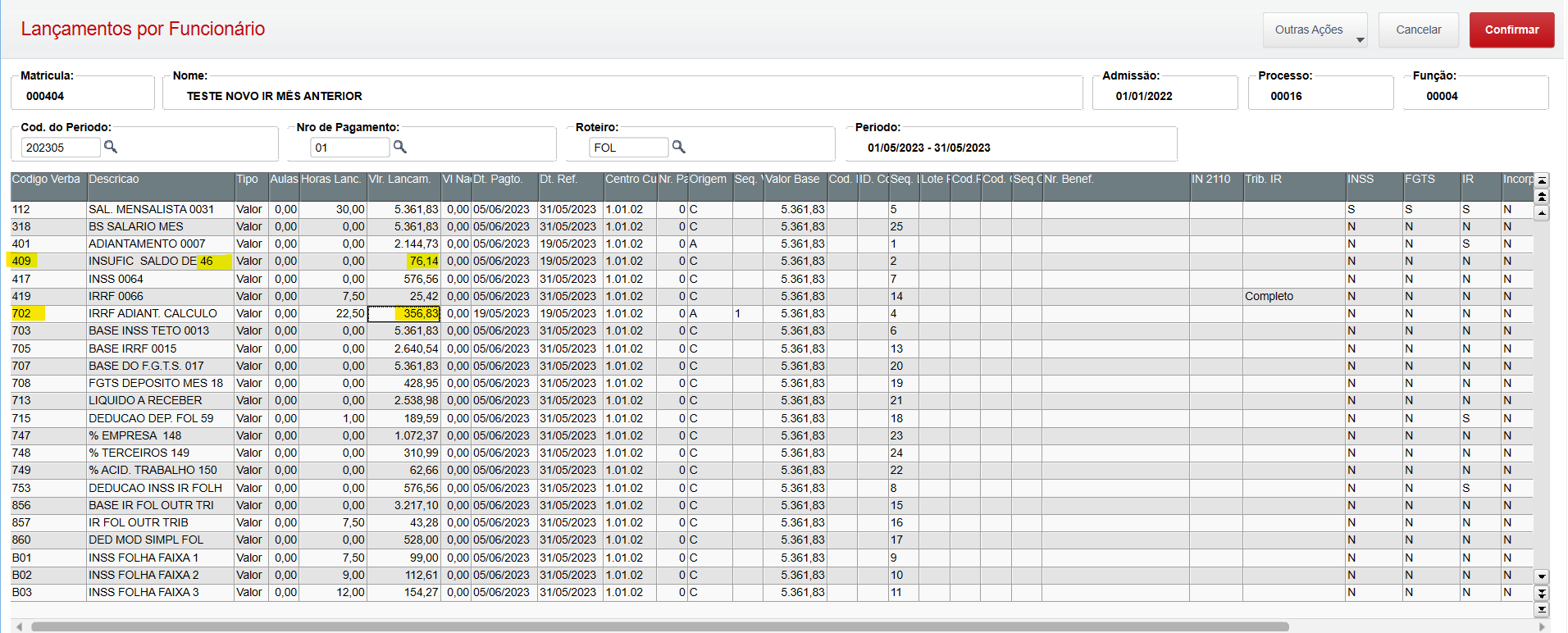The image size is (1568, 633).
Task: Select row INSS 0064
Action: (x=772, y=279)
